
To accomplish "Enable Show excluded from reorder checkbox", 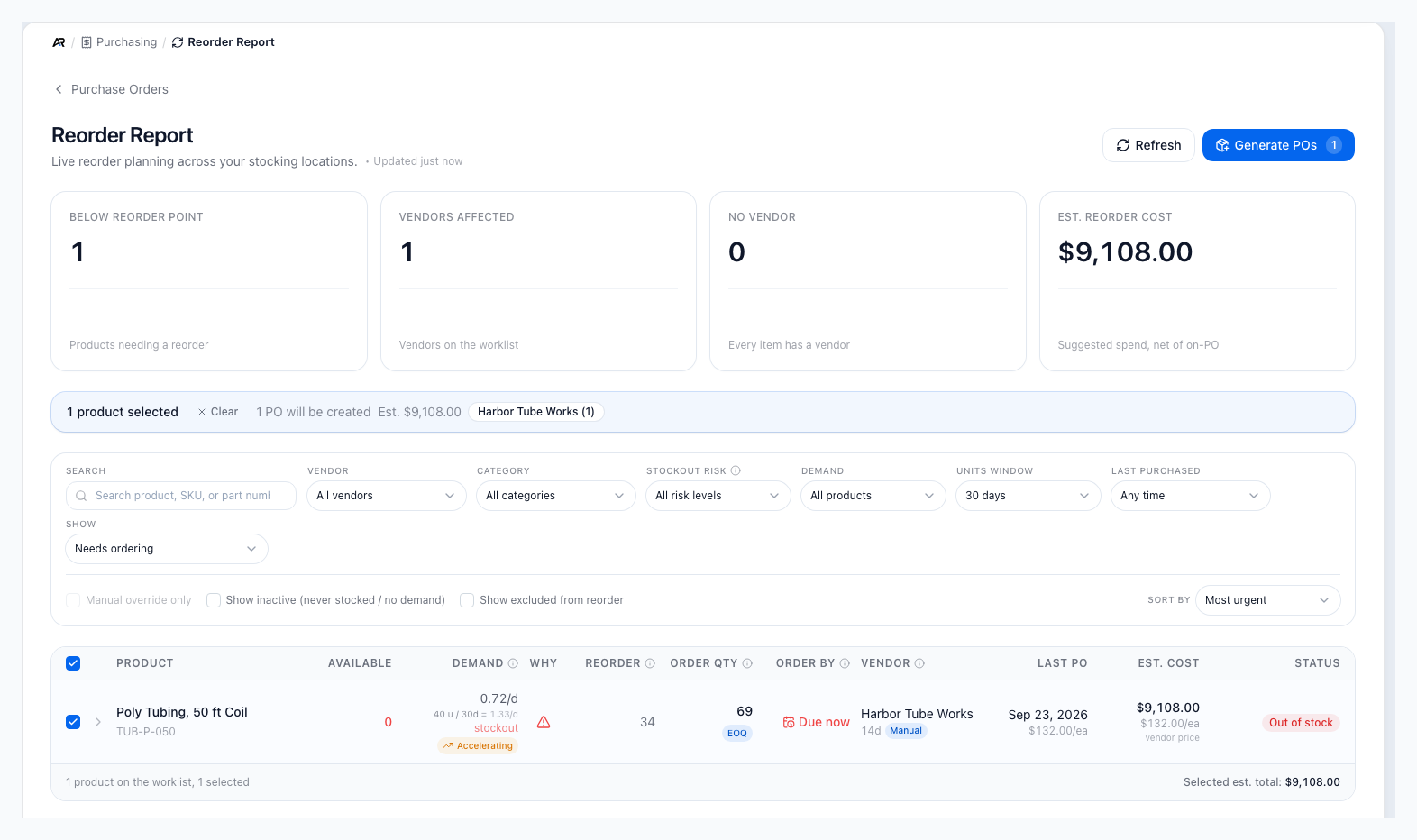I will tap(467, 600).
